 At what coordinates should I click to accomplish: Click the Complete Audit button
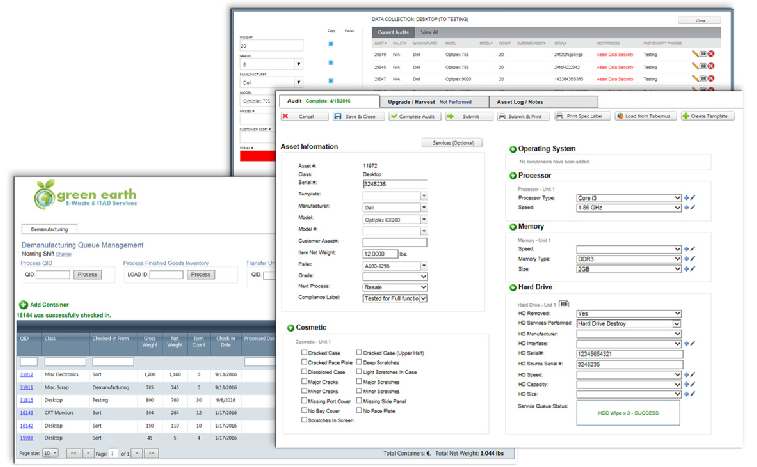(x=415, y=116)
